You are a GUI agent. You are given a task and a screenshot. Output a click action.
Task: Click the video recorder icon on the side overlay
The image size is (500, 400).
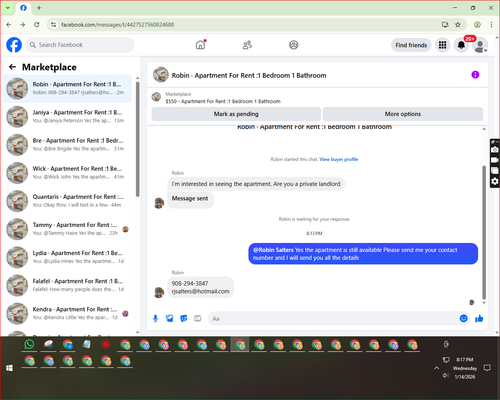495,160
